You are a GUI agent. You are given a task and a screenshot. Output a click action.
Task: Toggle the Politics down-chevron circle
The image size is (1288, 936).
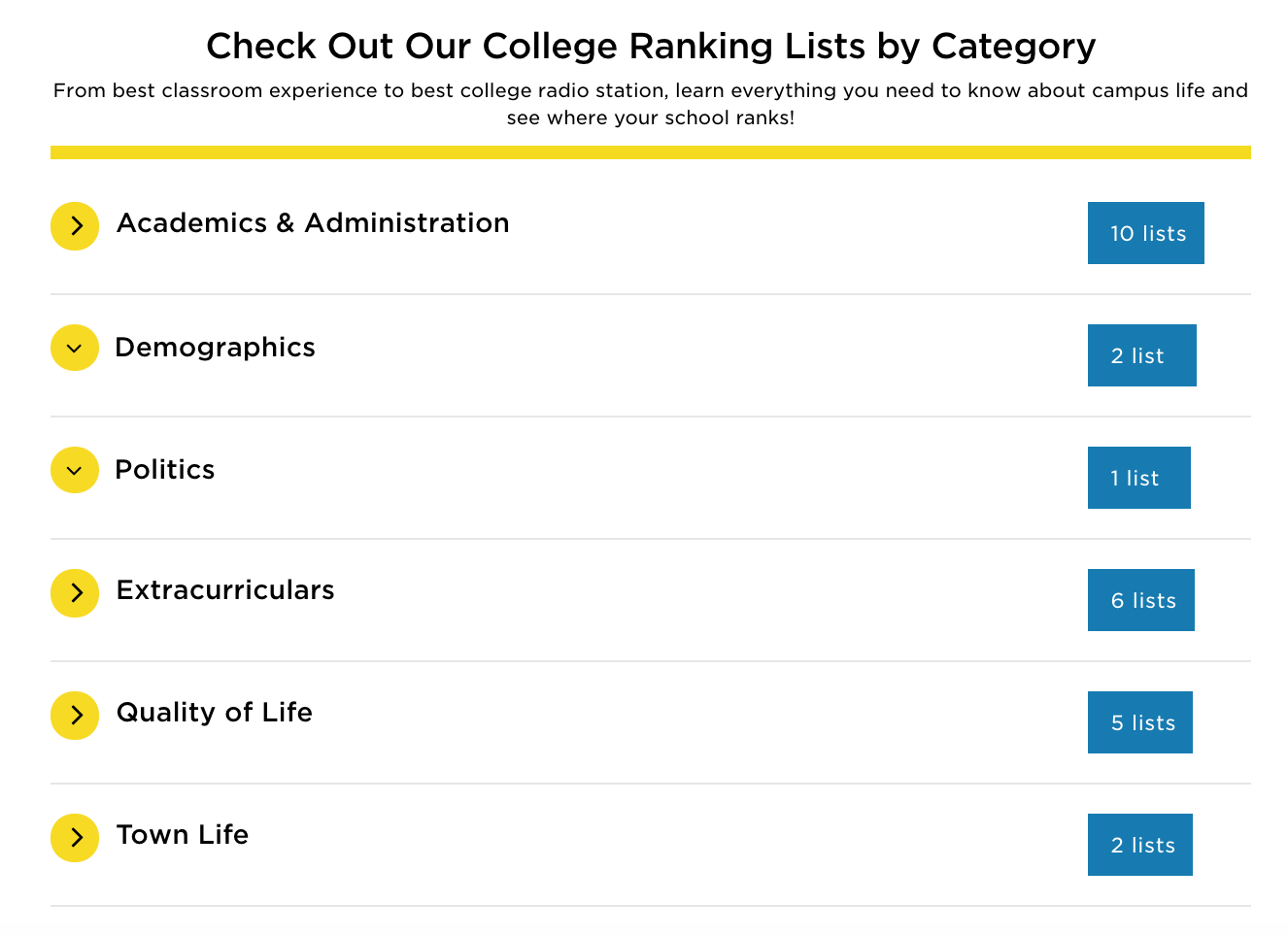[x=75, y=470]
